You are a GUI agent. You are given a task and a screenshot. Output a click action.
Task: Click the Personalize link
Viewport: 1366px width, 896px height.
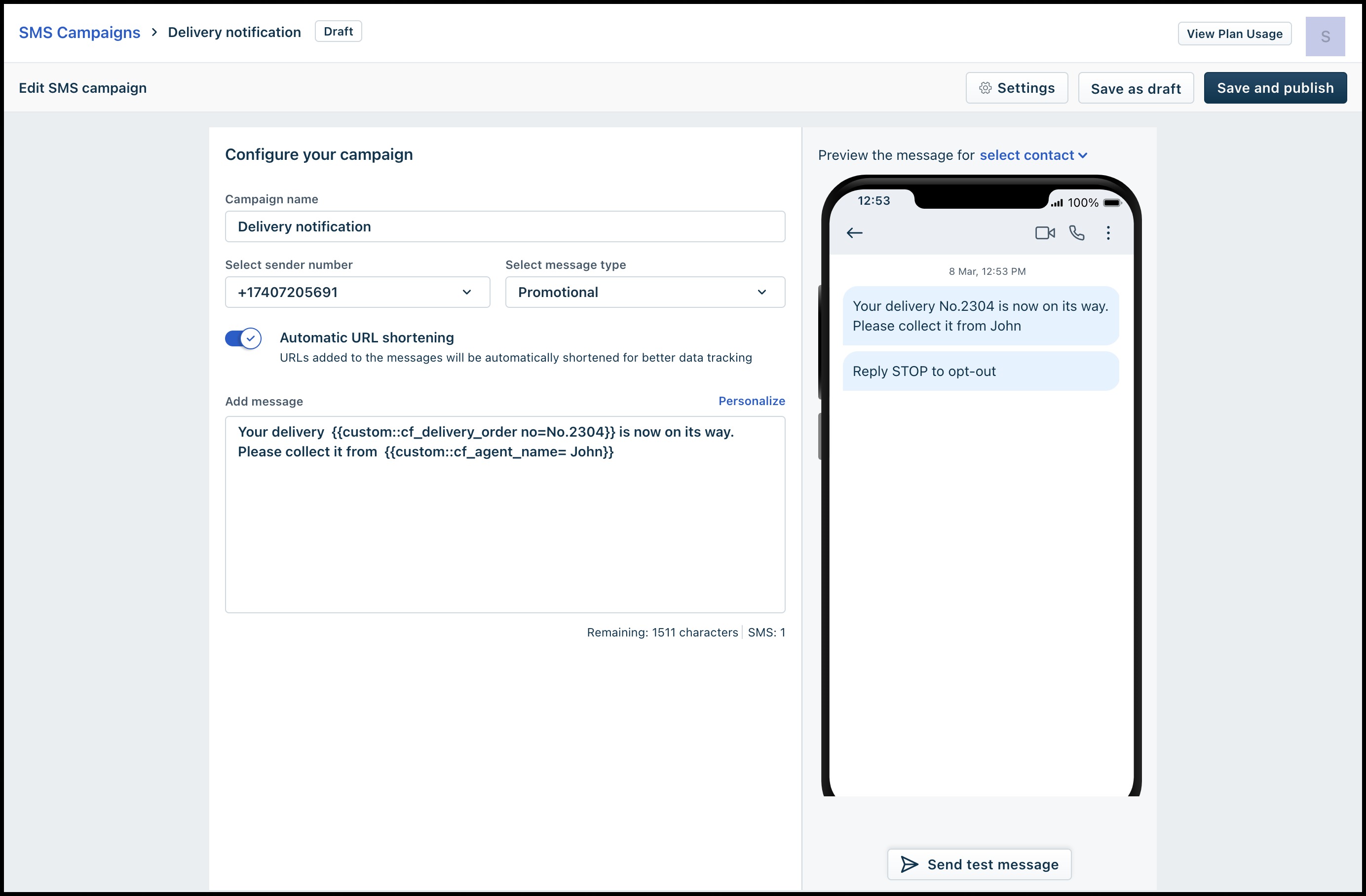(751, 401)
